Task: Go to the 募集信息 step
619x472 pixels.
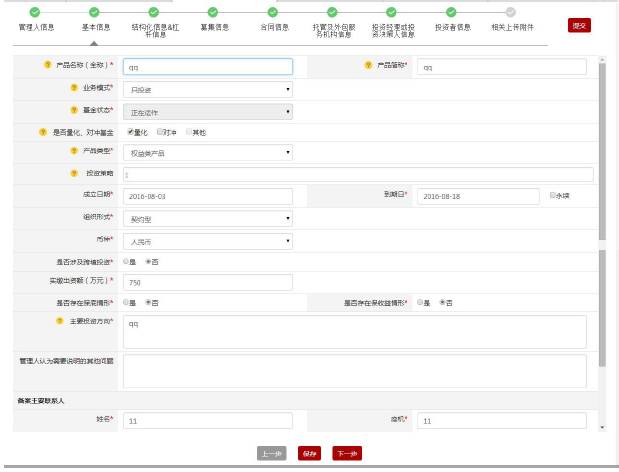Action: [x=214, y=27]
